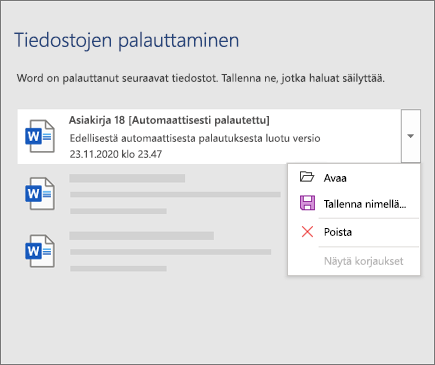This screenshot has width=435, height=365.
Task: Open the dropdown arrow for Asiakirja 18
Action: tap(411, 136)
